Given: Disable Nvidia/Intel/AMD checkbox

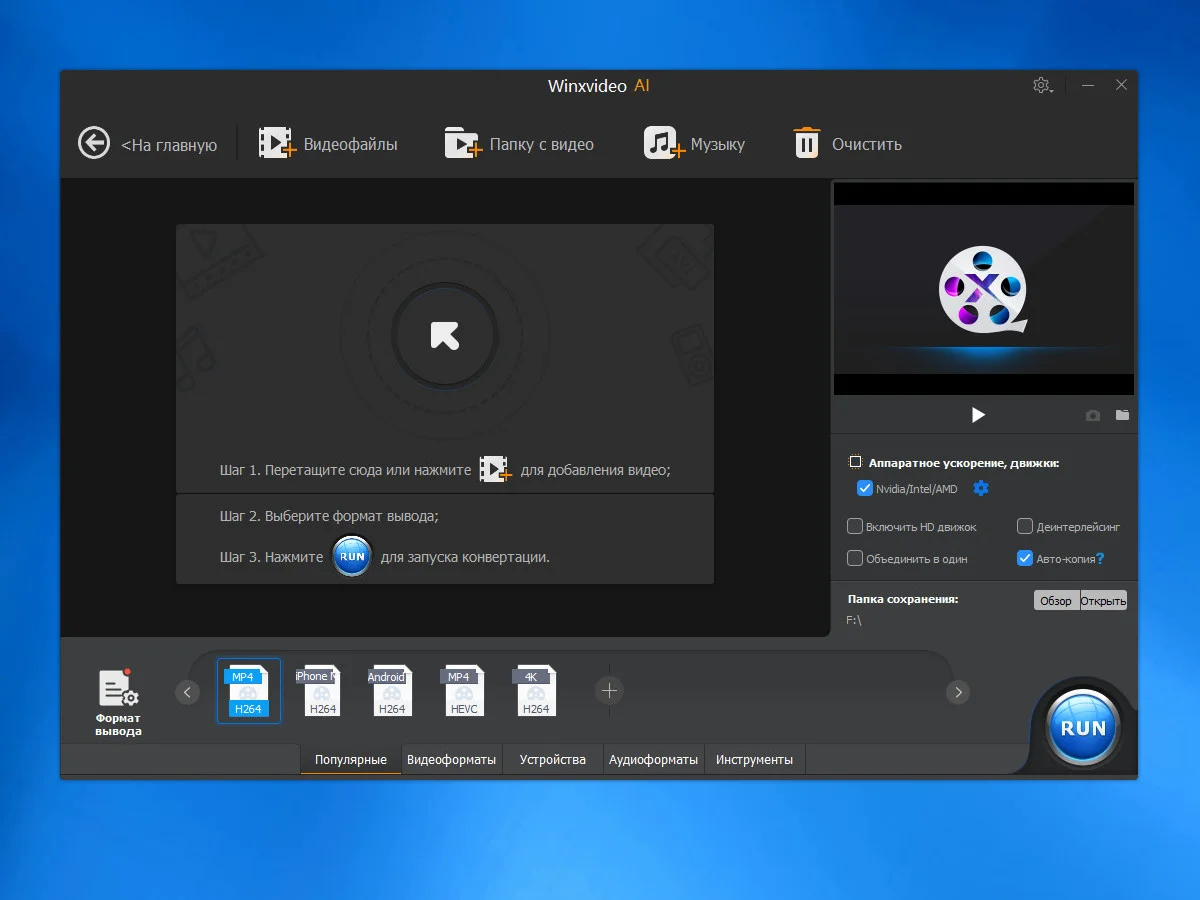Looking at the screenshot, I should [865, 489].
